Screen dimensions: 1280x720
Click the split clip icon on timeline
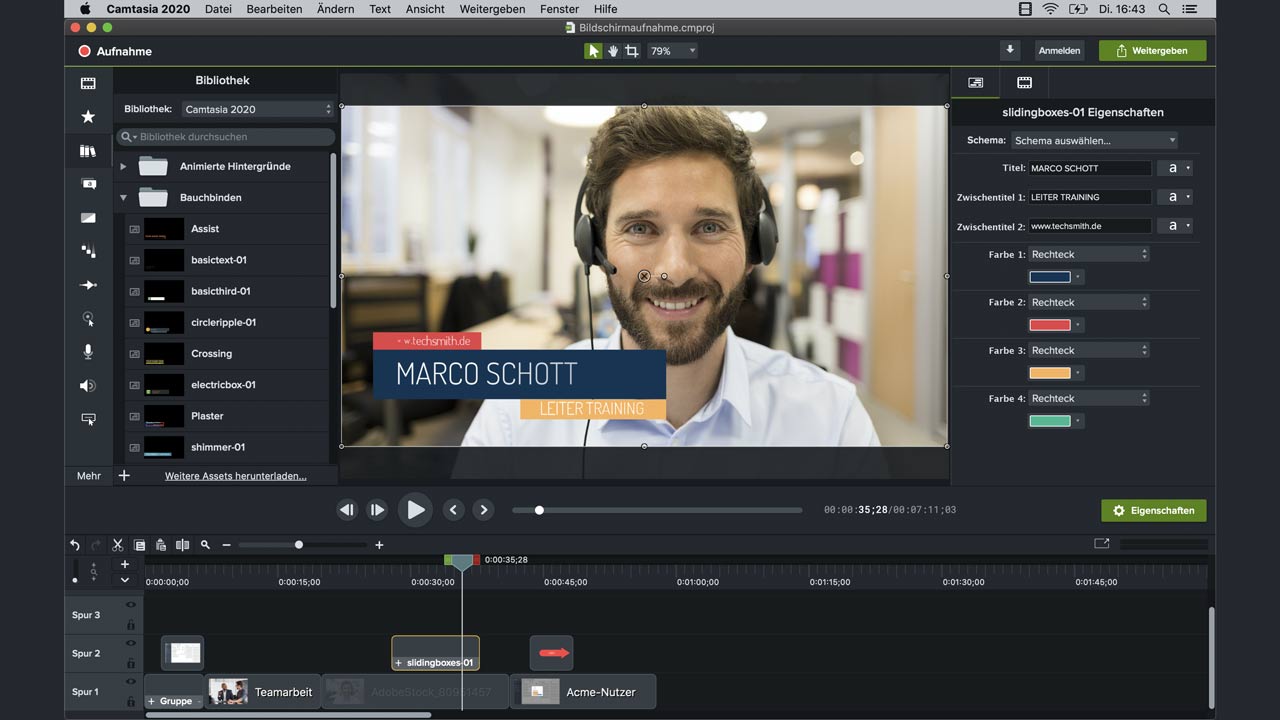tap(182, 545)
